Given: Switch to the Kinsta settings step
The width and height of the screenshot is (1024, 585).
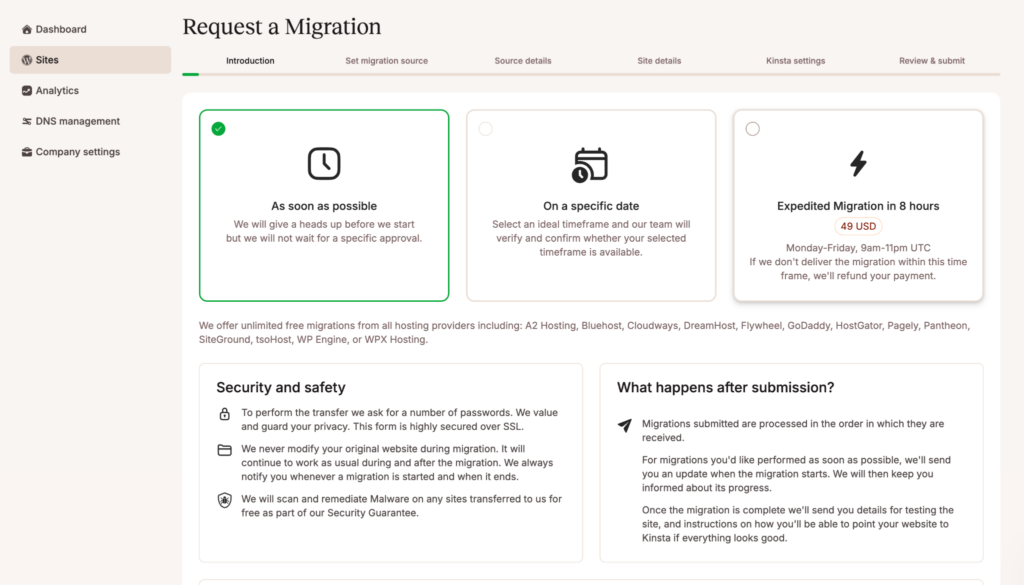Looking at the screenshot, I should [795, 60].
